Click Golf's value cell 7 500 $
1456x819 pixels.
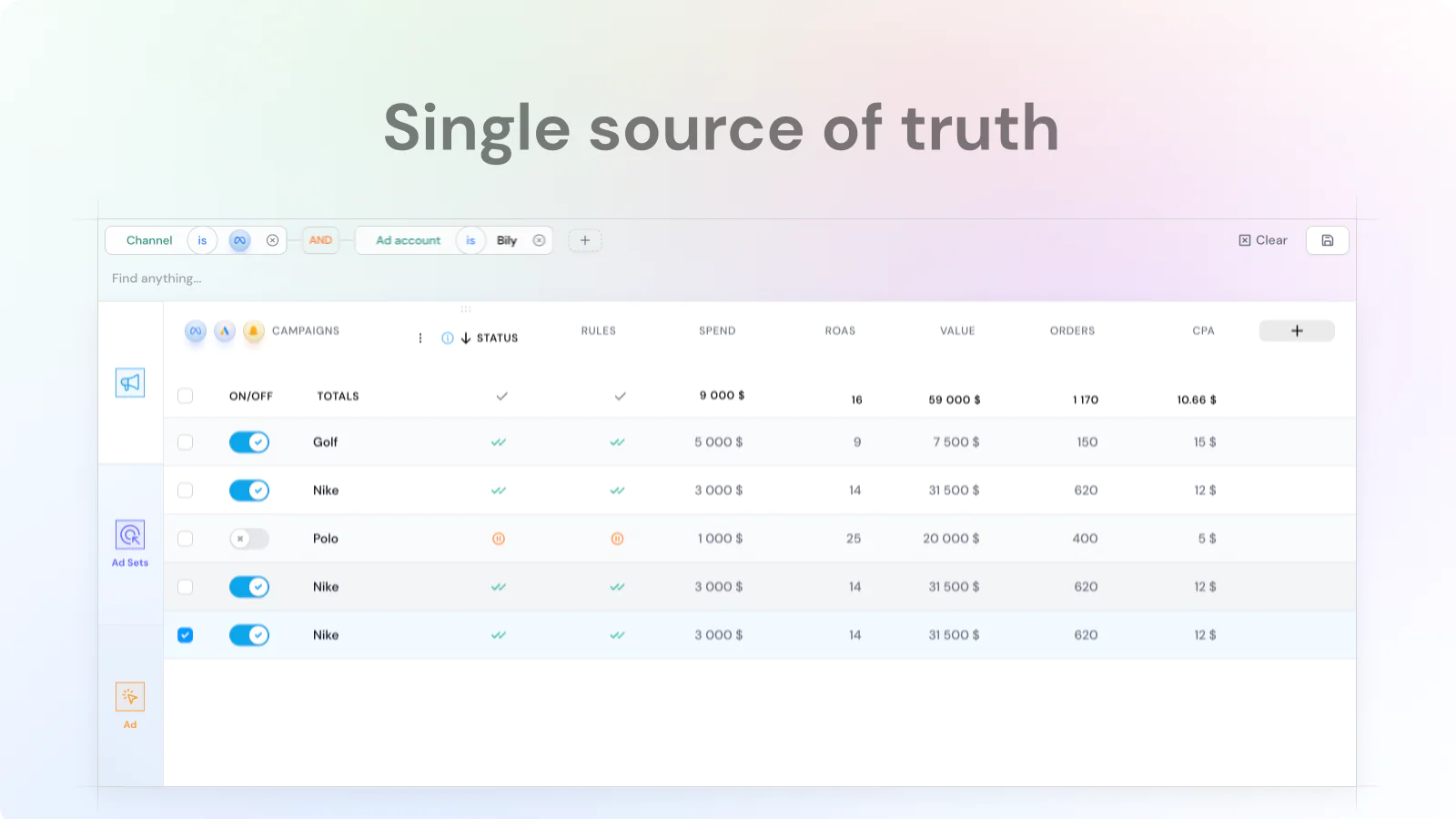point(956,442)
